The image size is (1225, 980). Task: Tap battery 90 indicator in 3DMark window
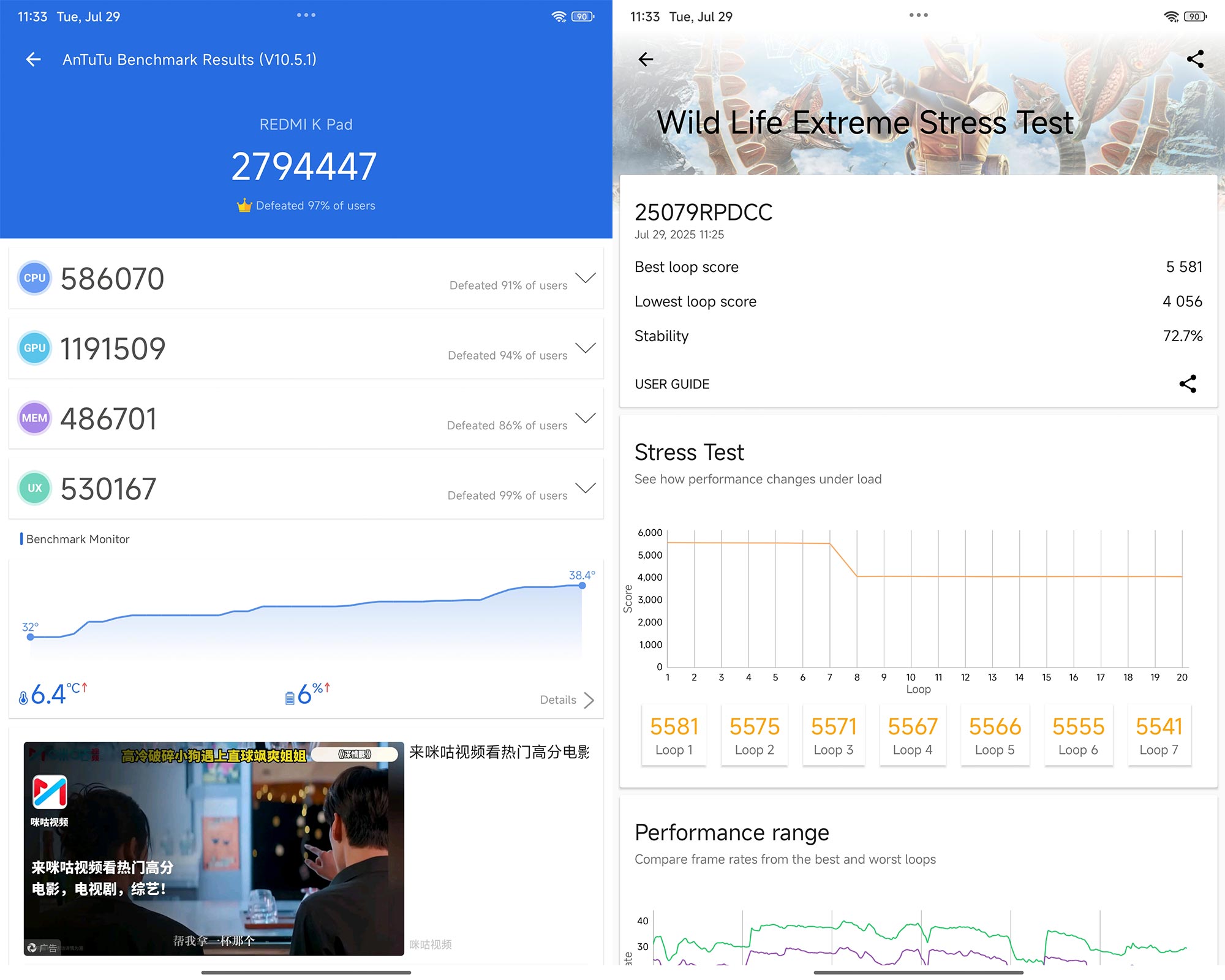[1195, 17]
